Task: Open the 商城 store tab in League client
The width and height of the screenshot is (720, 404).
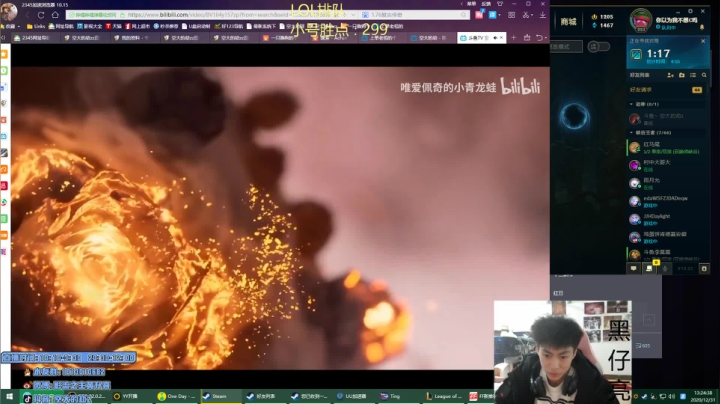Action: pyautogui.click(x=568, y=22)
